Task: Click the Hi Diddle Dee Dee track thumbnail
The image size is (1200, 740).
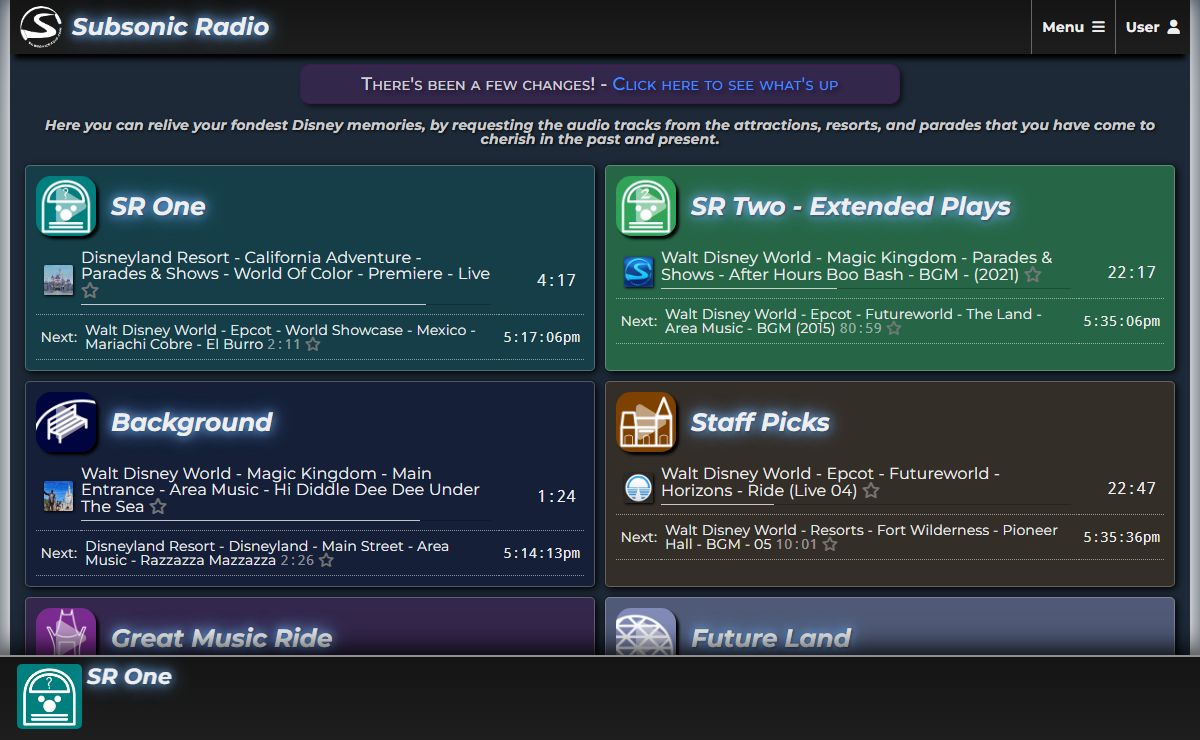Action: pos(59,496)
